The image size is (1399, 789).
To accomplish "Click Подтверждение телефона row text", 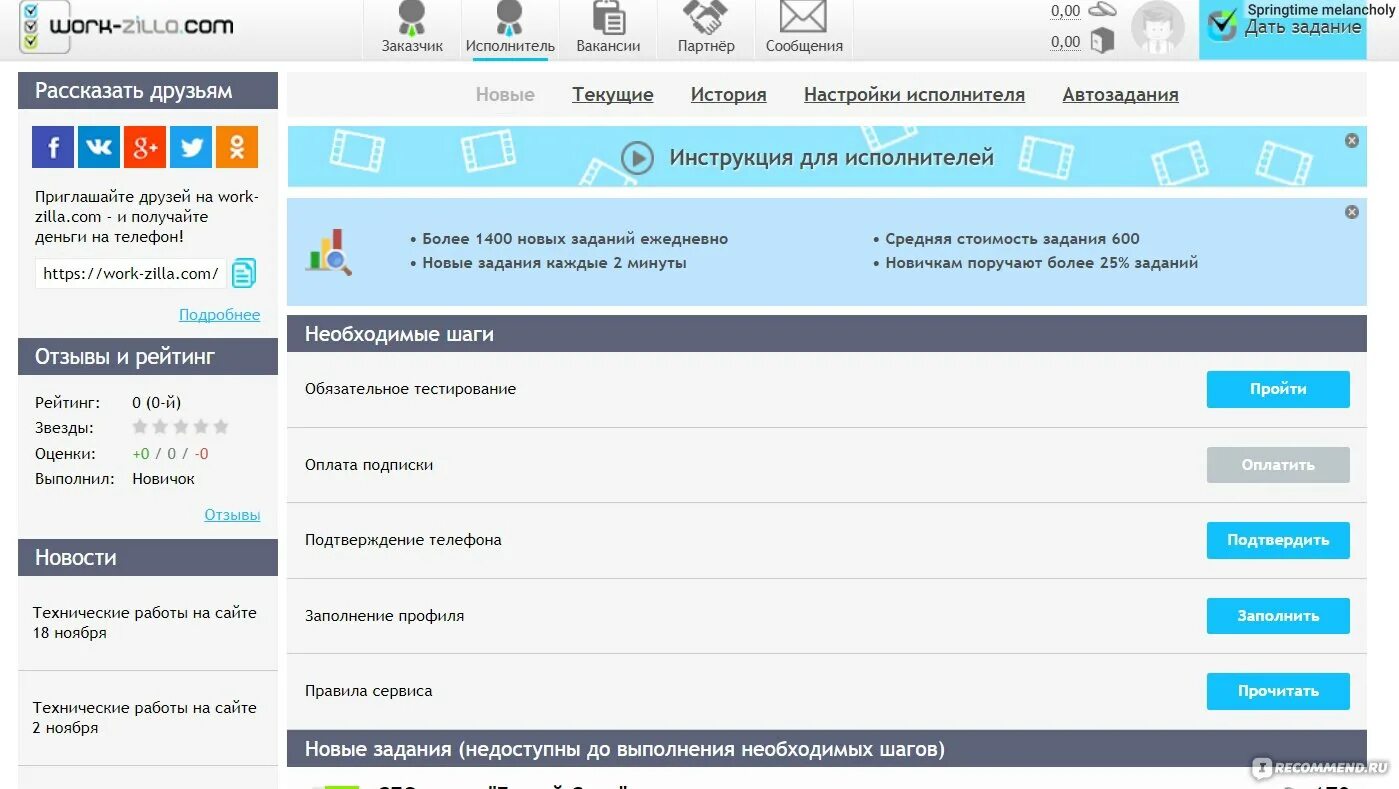I will tap(403, 540).
